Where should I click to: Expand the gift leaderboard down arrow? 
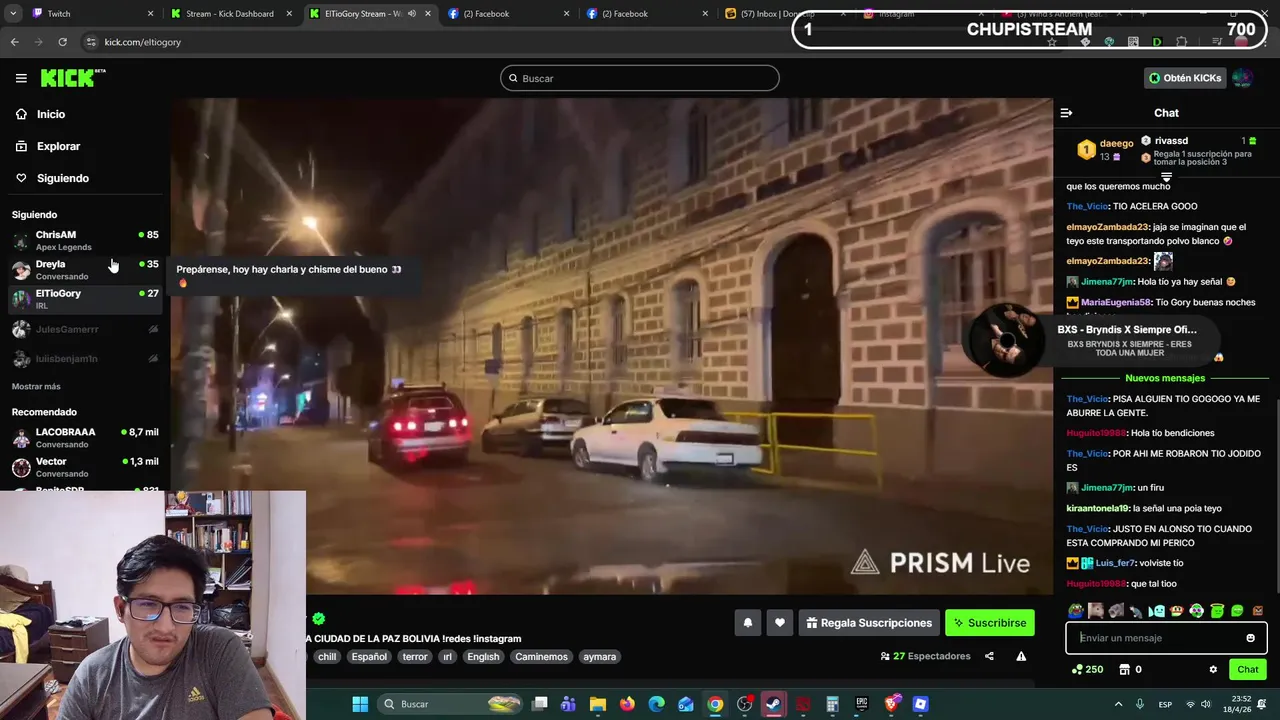(1166, 177)
